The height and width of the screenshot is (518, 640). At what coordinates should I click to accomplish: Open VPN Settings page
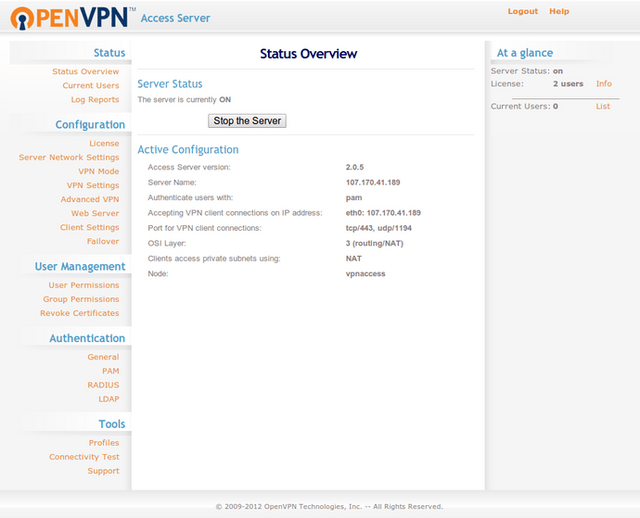93,185
